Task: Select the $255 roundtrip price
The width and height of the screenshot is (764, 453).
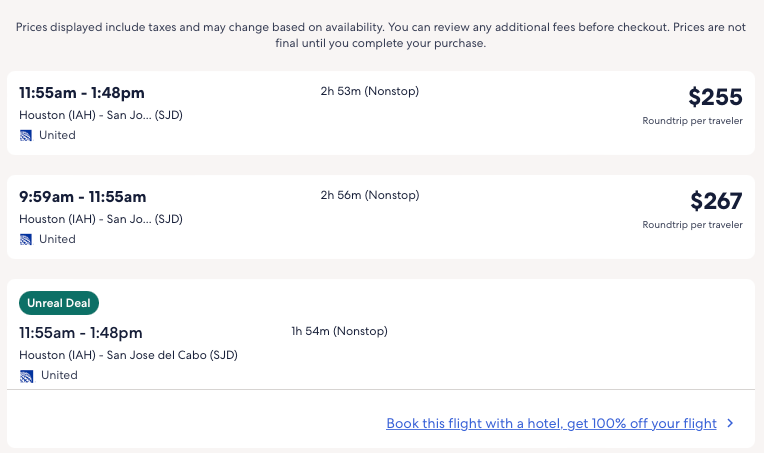Action: [715, 97]
